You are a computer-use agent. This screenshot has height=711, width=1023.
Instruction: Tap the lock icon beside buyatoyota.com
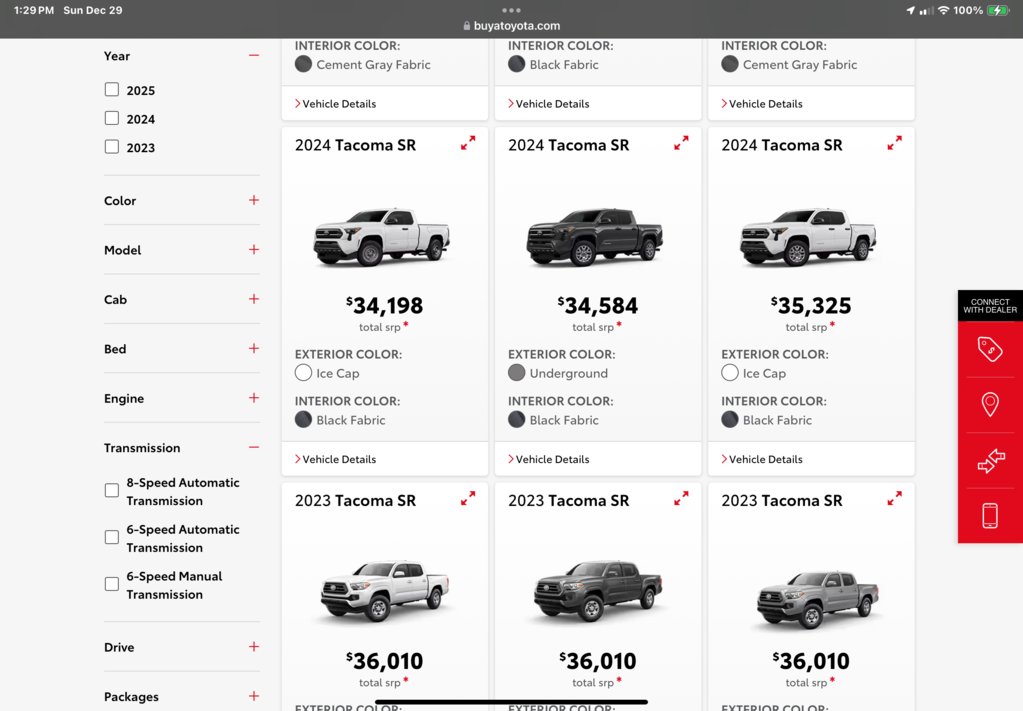coord(466,26)
